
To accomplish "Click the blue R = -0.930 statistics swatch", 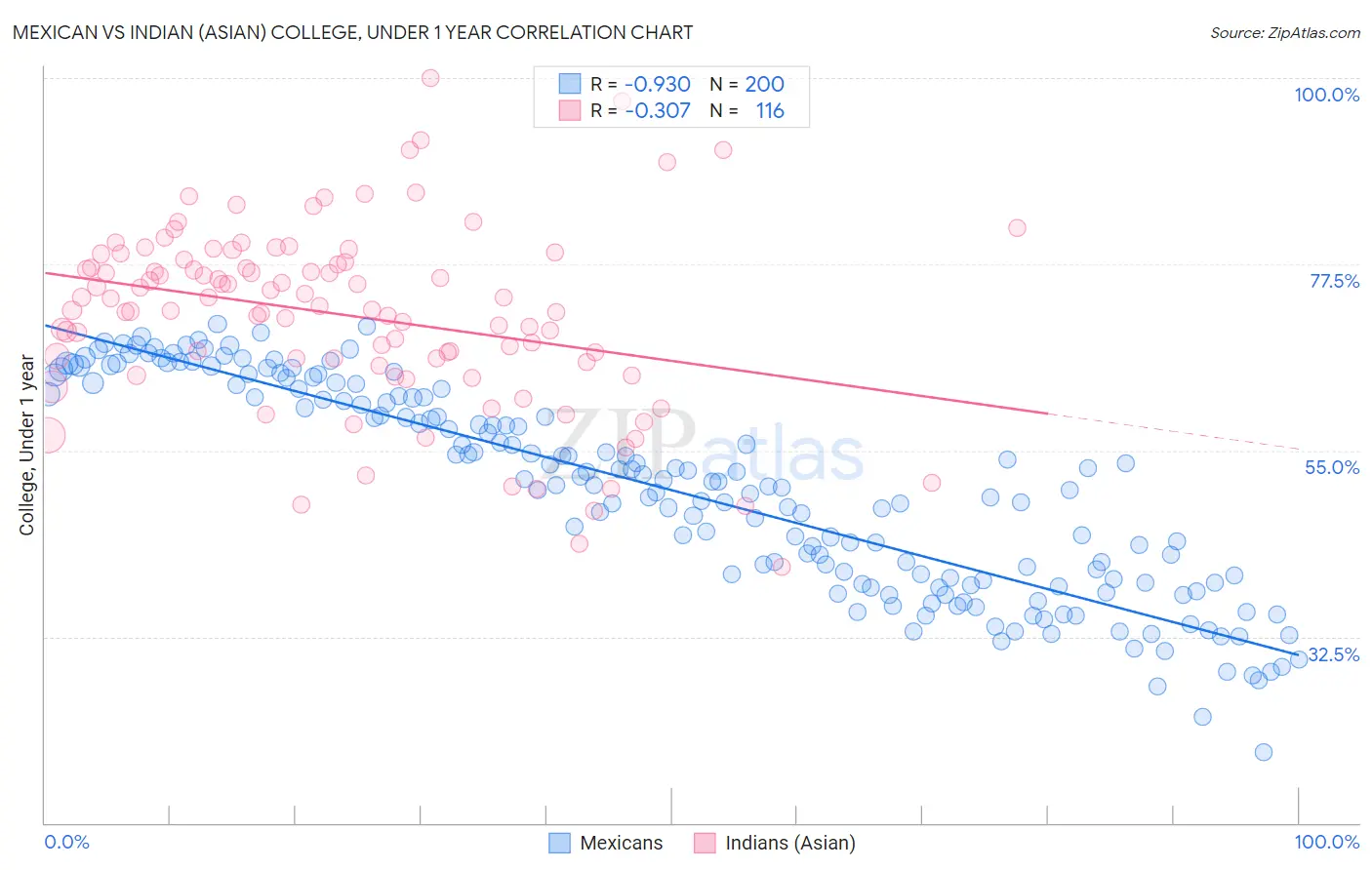I will coord(570,84).
